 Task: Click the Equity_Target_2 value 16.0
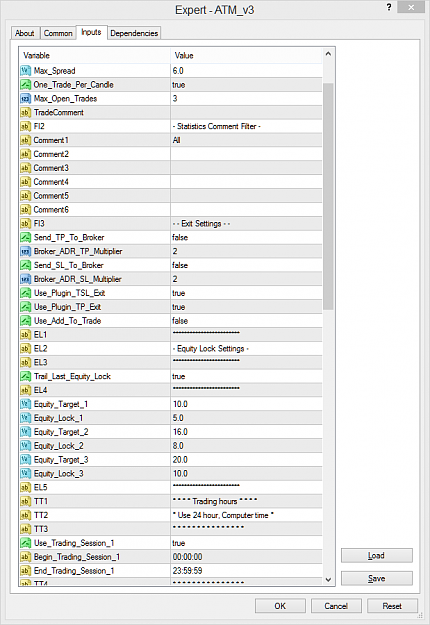180,432
